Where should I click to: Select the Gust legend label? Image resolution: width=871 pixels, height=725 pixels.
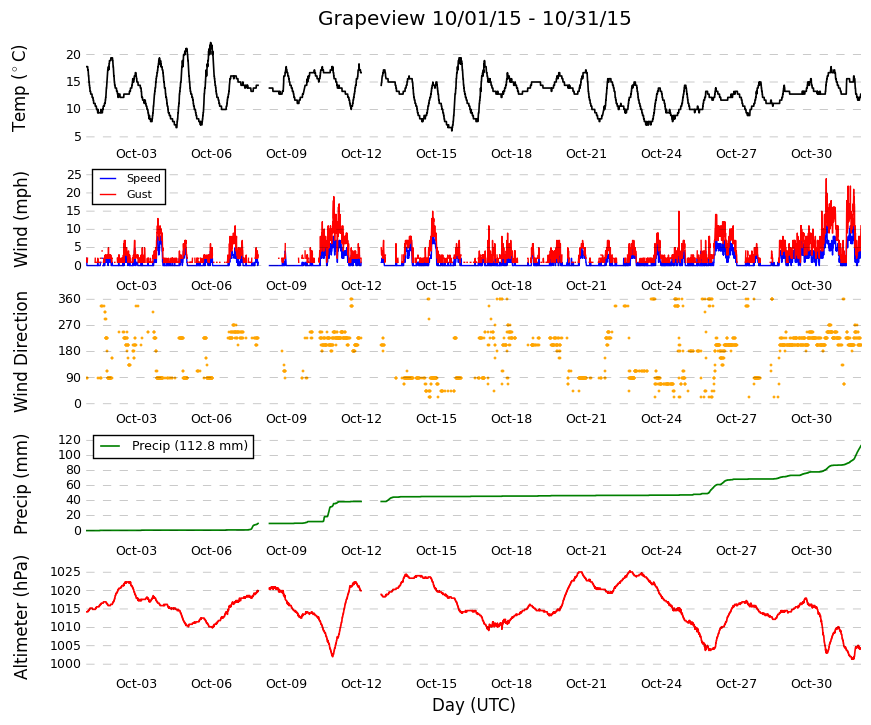tap(139, 194)
